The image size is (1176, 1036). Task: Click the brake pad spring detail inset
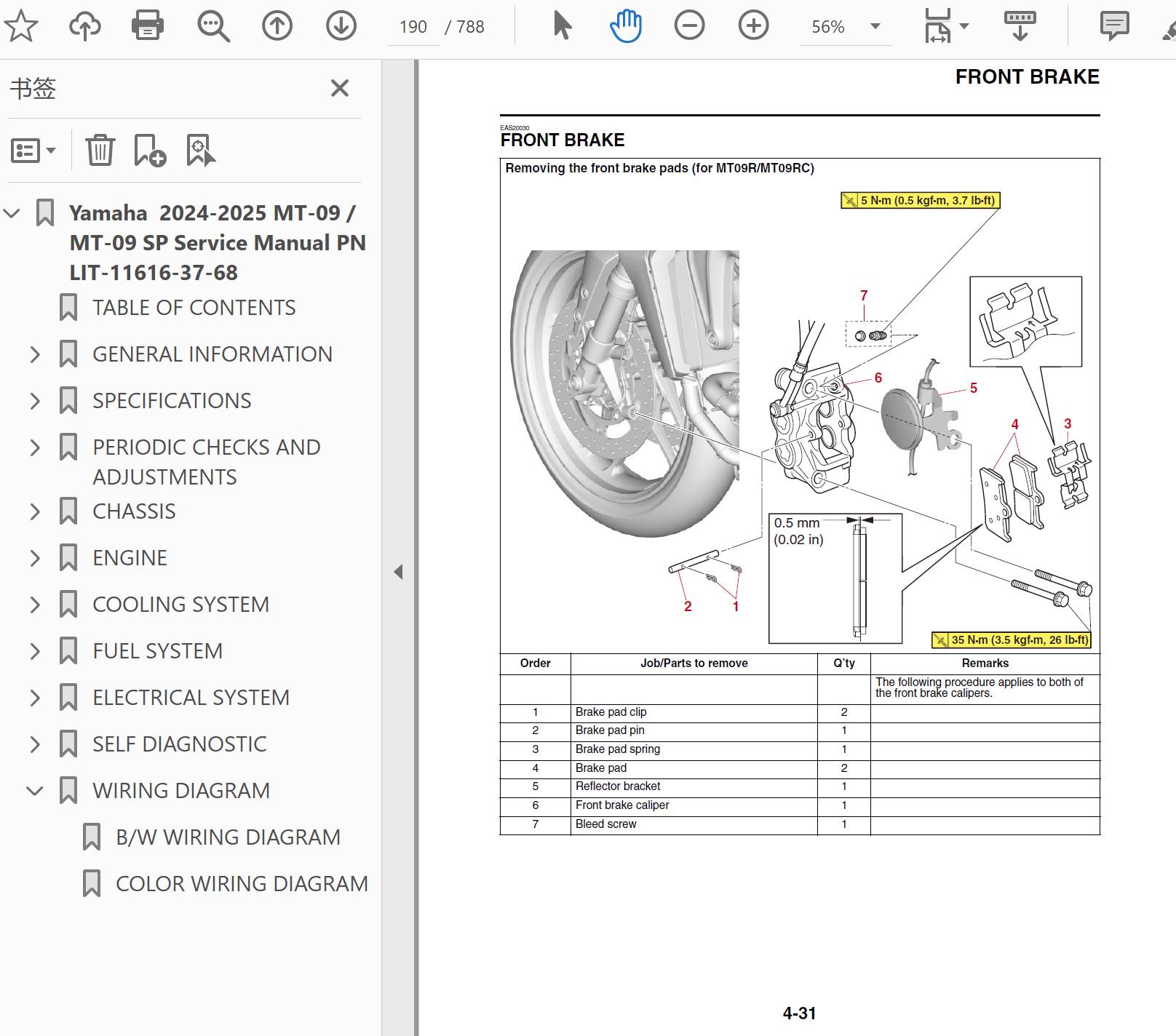pyautogui.click(x=1026, y=322)
